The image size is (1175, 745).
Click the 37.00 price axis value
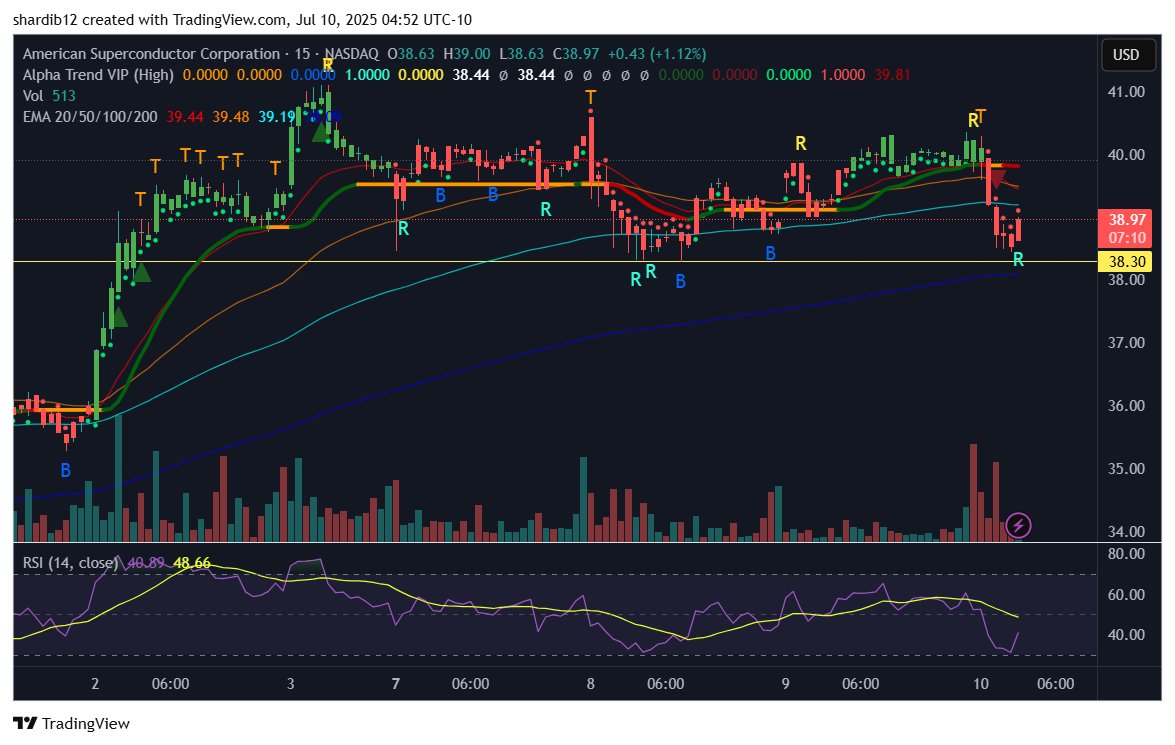(x=1126, y=343)
